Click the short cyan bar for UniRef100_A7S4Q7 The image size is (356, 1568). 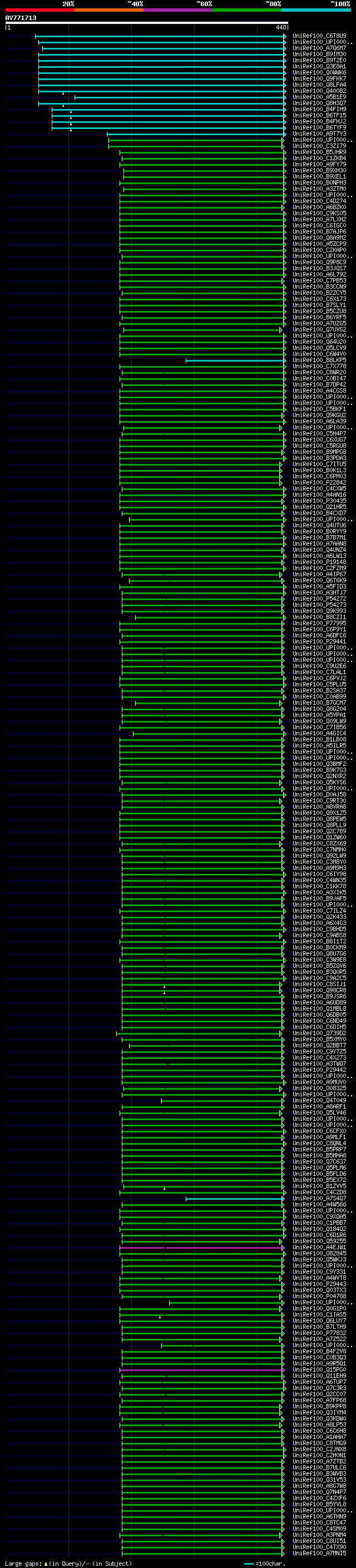pos(235,1199)
